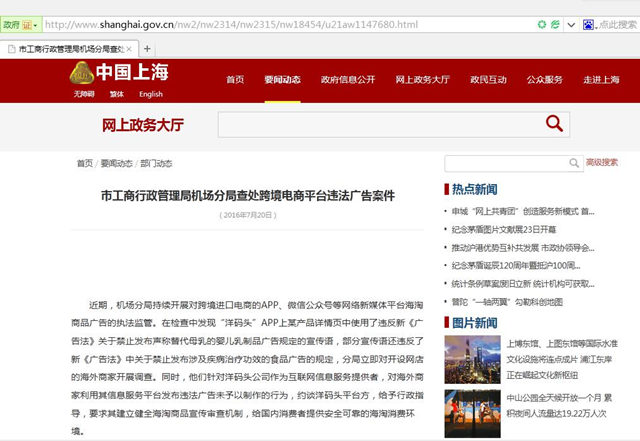Select the 市工商行政管理局机场分局 tab
The width and height of the screenshot is (640, 441).
click(x=69, y=49)
